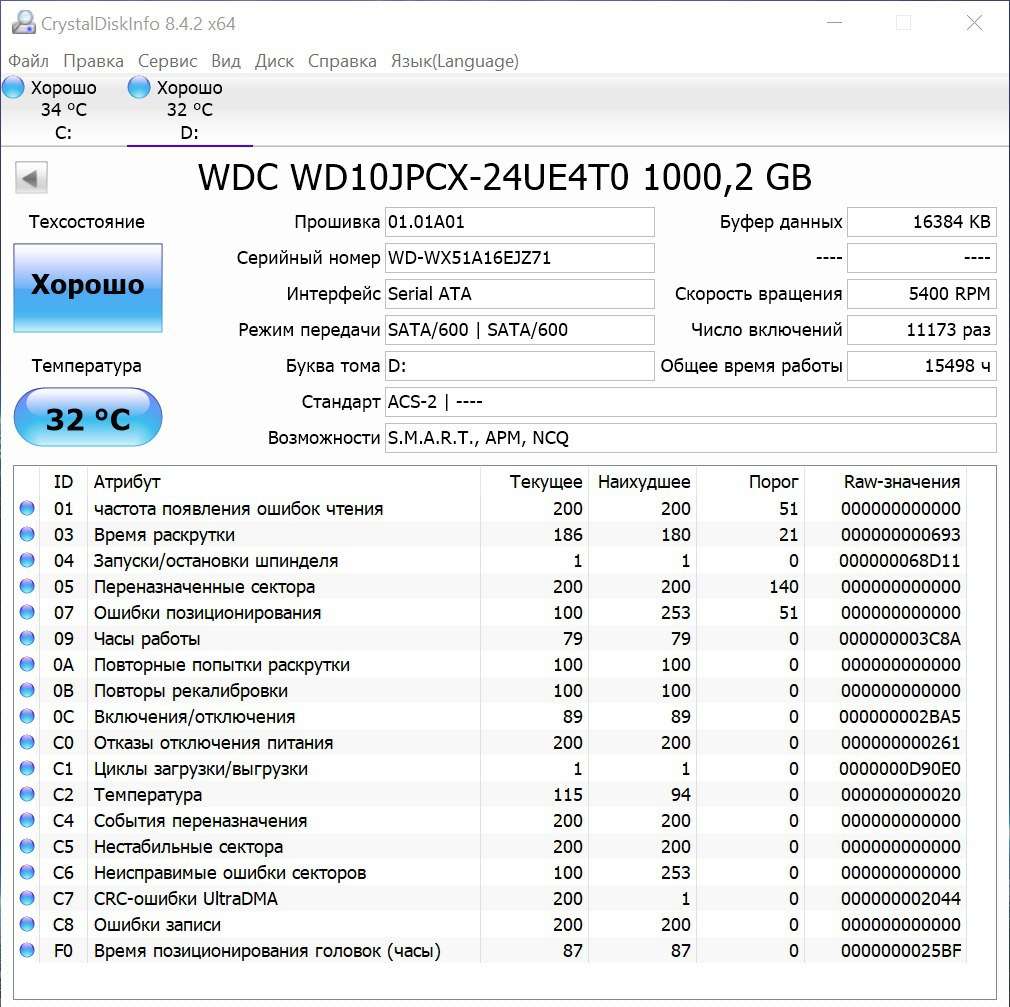This screenshot has height=1007, width=1010.
Task: Click the CrystalDiskInfo app icon in title bar
Action: [23, 23]
